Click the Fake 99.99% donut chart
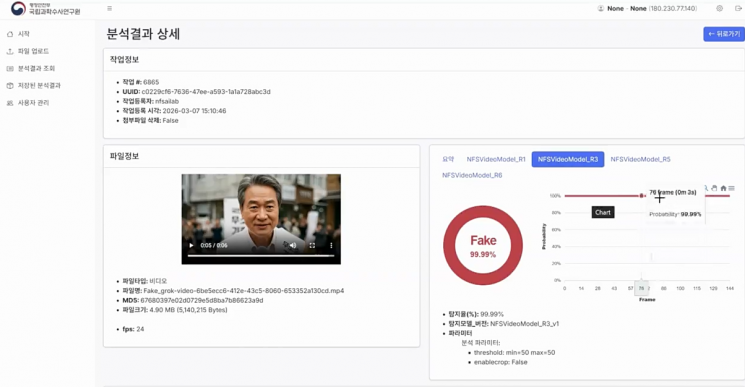745x387 pixels. pyautogui.click(x=483, y=245)
